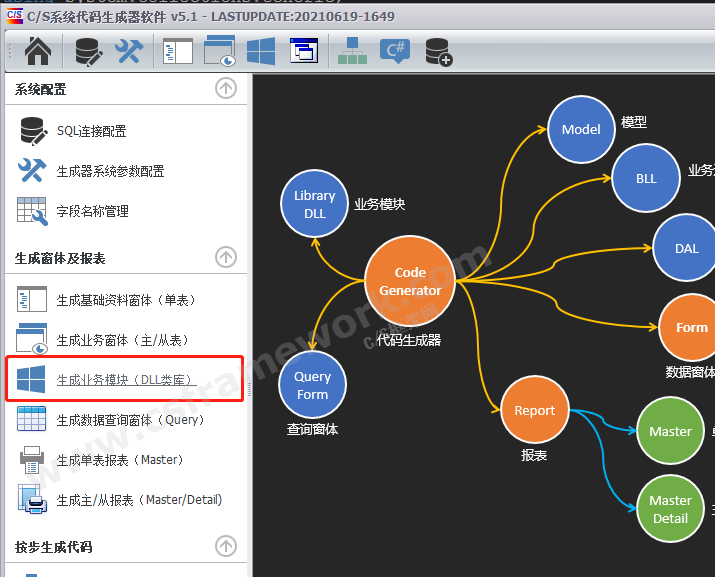
Task: Open 生成数据查询窗体（Query）
Action: click(130, 420)
